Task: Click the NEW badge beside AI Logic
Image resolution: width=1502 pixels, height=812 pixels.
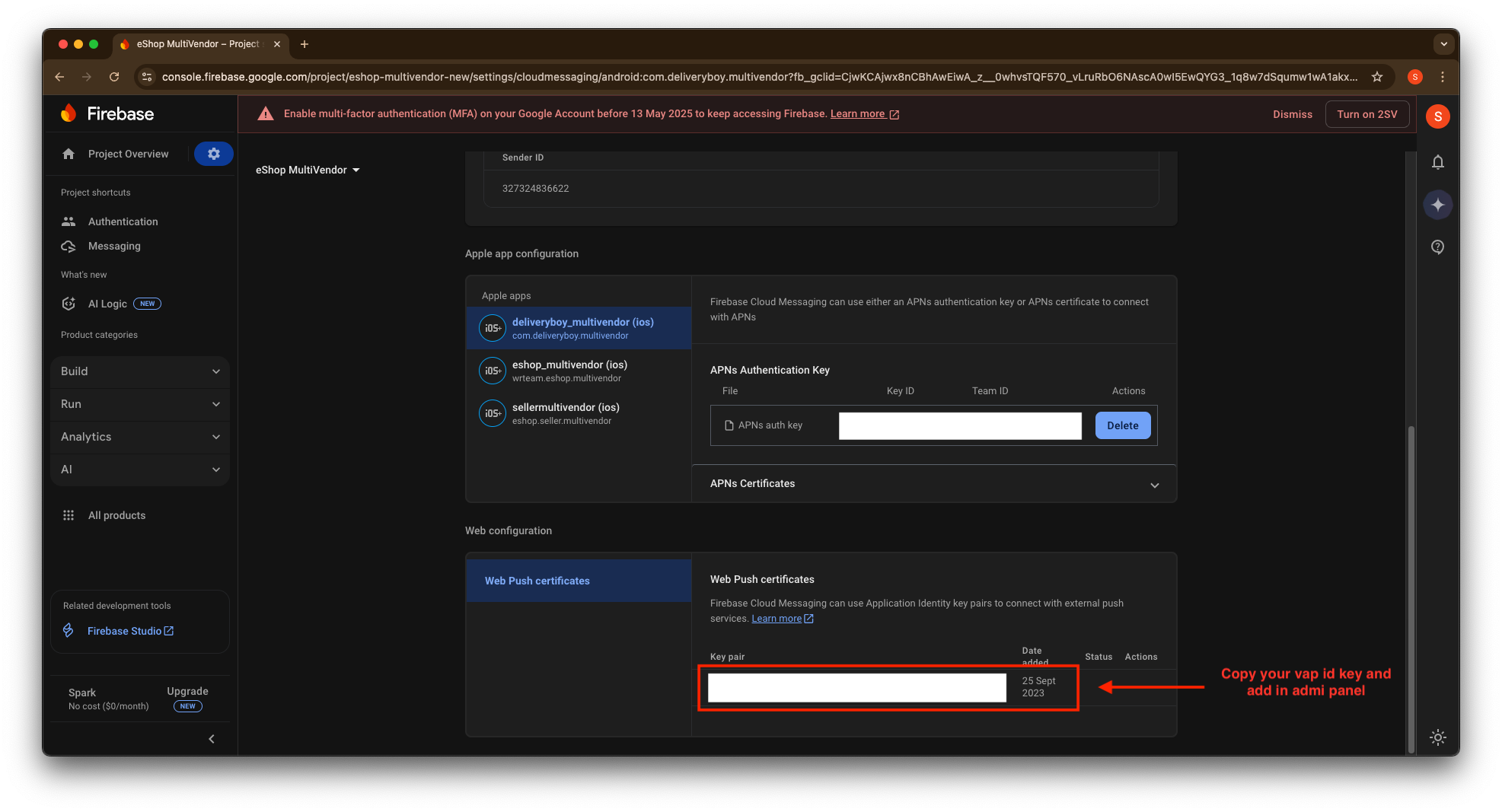Action: pyautogui.click(x=148, y=304)
